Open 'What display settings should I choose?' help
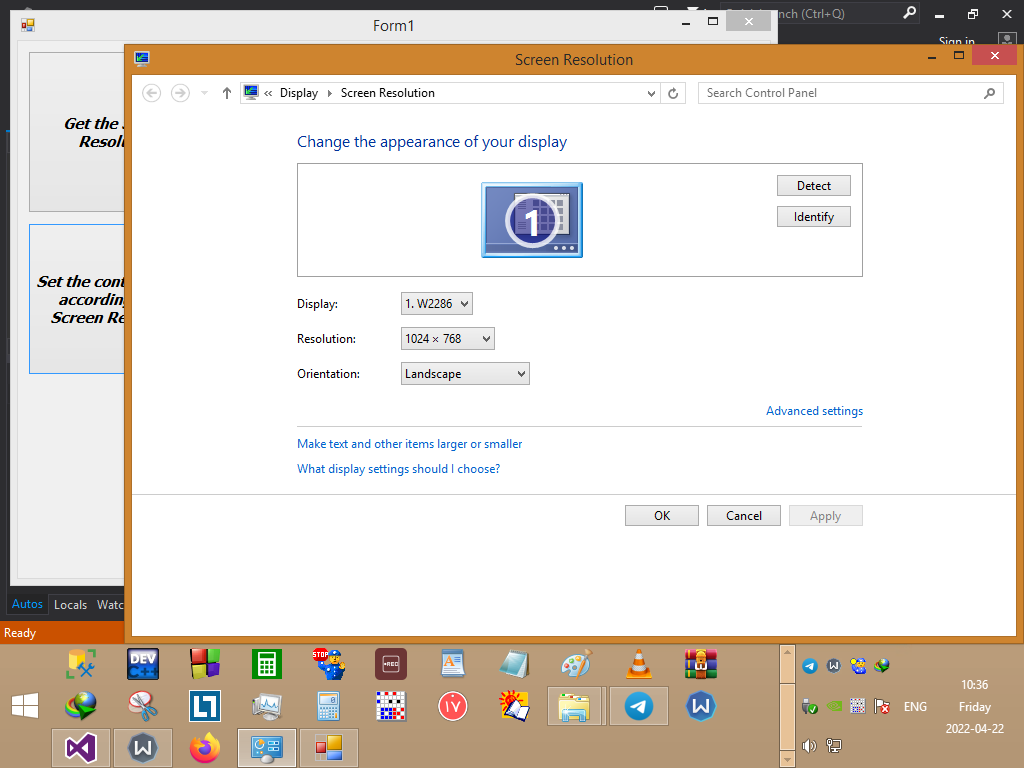The height and width of the screenshot is (768, 1024). tap(398, 469)
